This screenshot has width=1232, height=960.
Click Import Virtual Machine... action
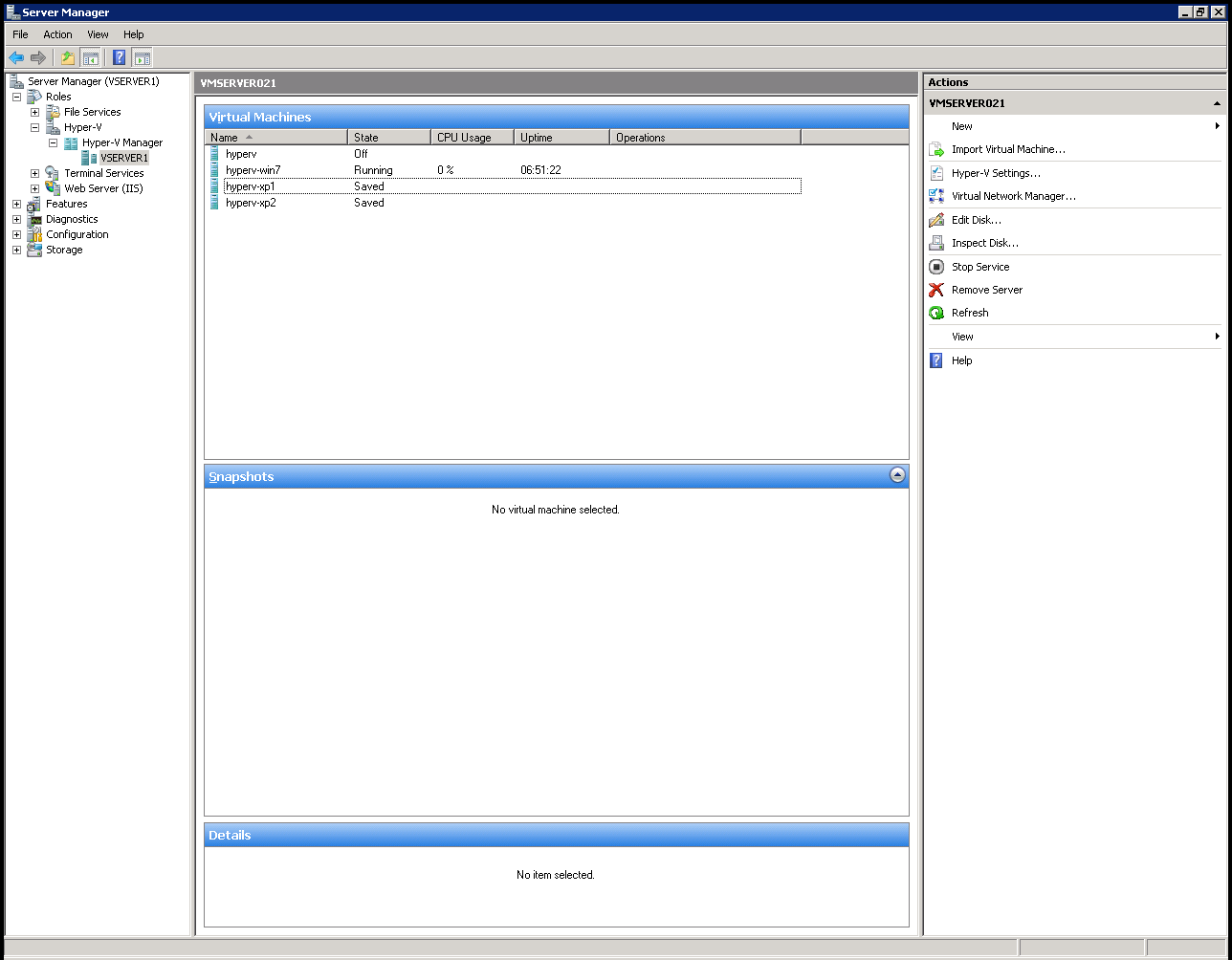pyautogui.click(x=1008, y=149)
